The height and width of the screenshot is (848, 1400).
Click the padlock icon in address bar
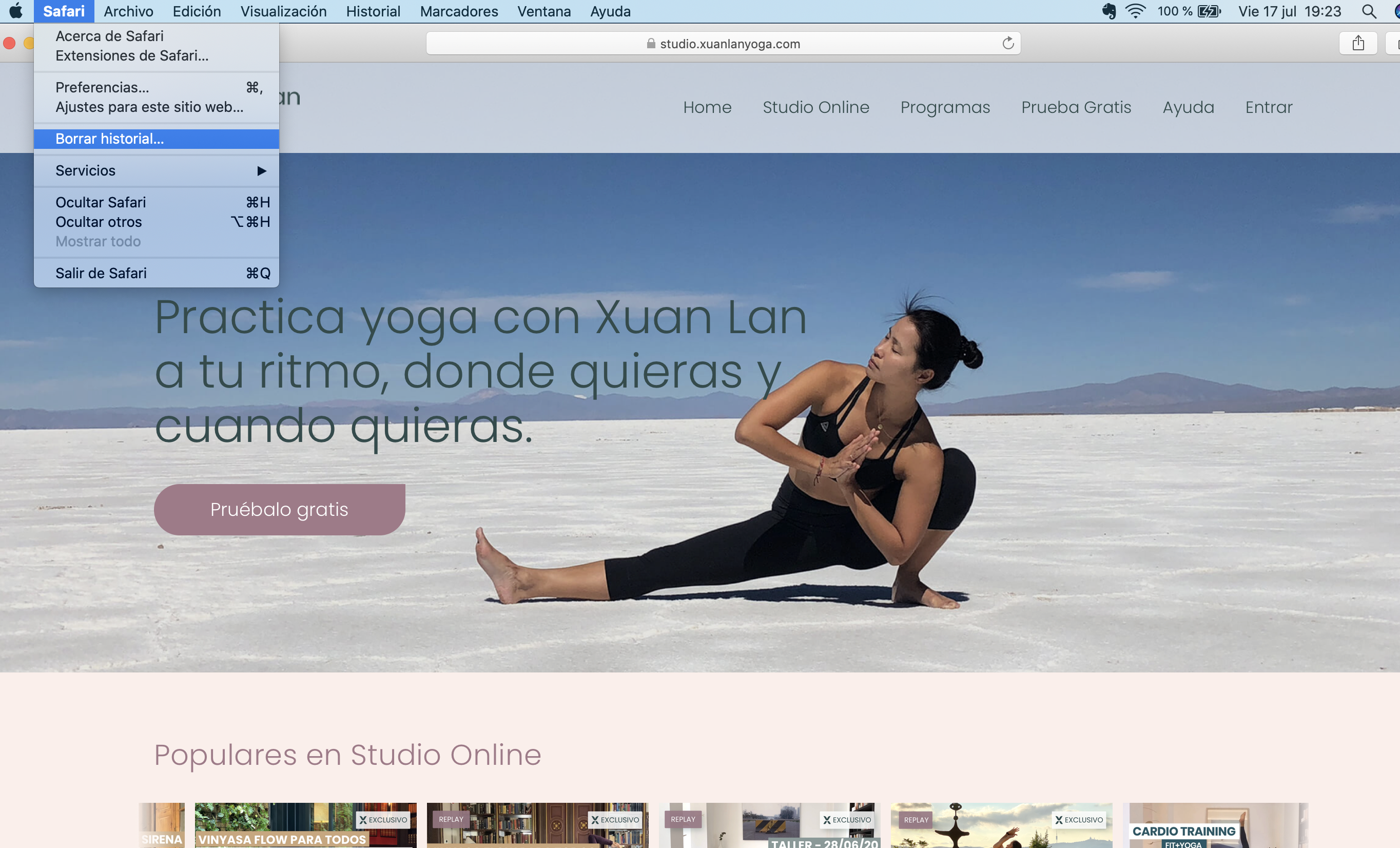tap(651, 44)
